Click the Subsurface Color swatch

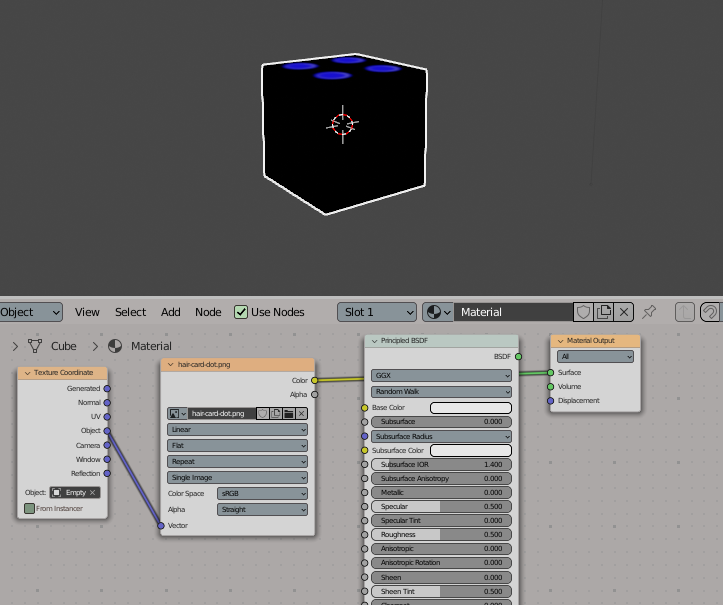(471, 450)
